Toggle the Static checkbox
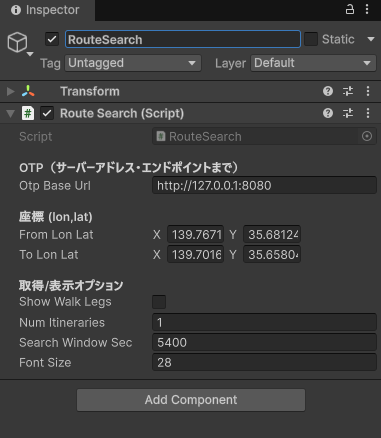The width and height of the screenshot is (381, 438). click(x=311, y=39)
